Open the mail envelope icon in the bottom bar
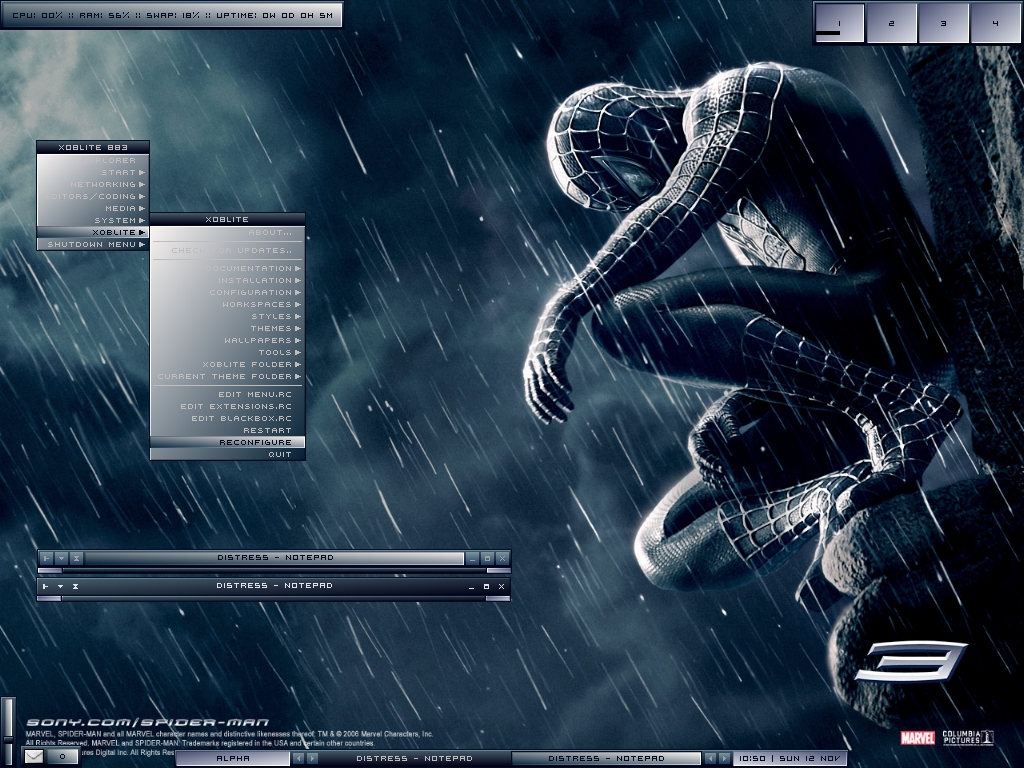This screenshot has width=1024, height=768. (34, 756)
